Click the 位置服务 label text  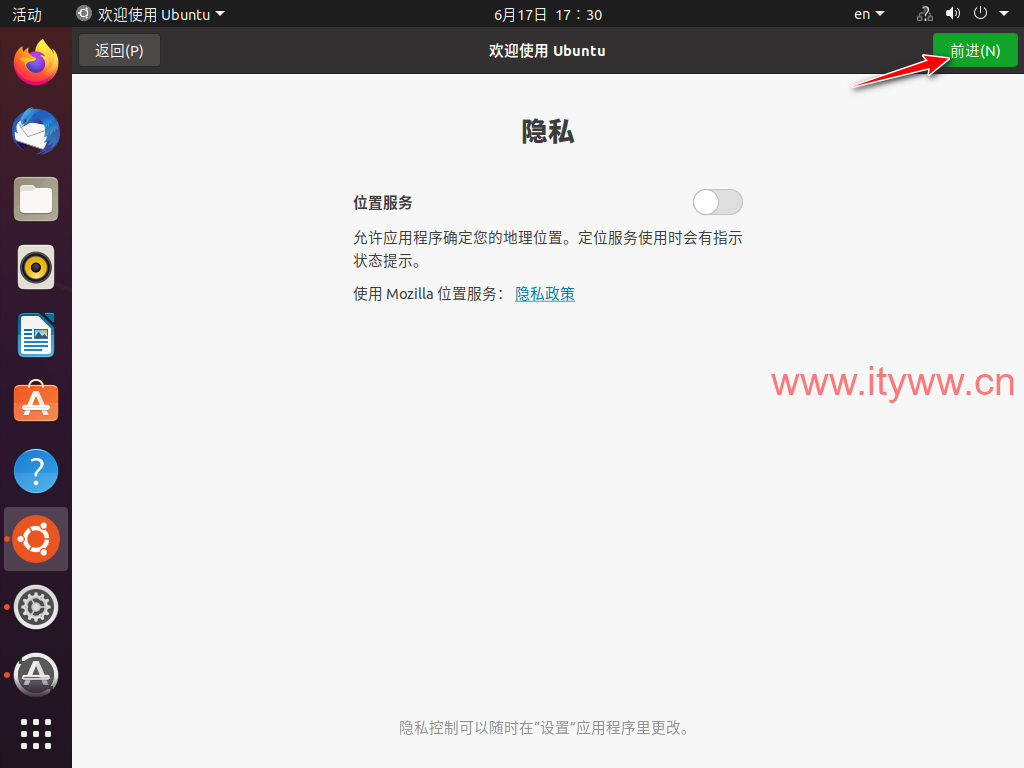[x=383, y=202]
